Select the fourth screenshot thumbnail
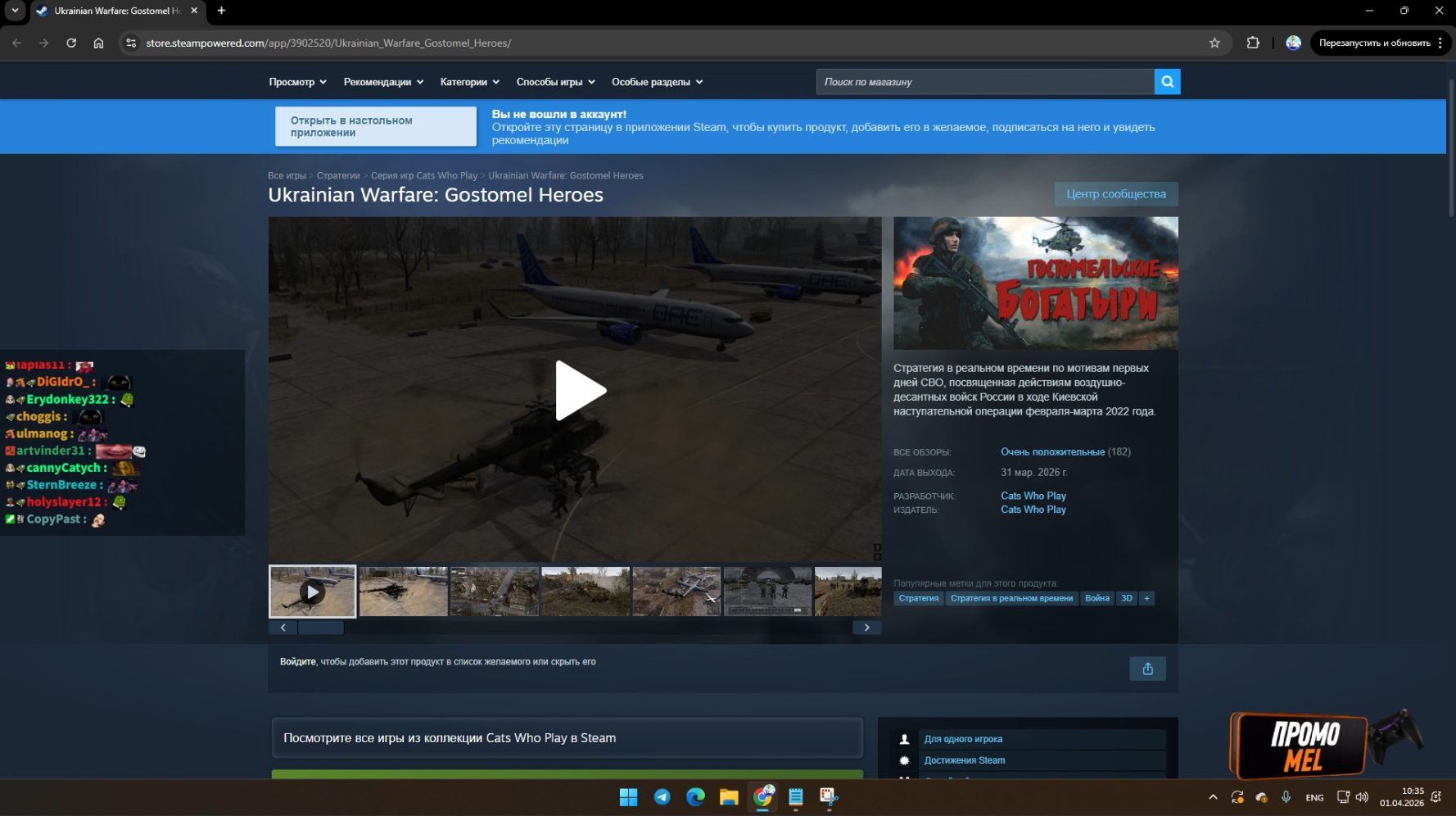Viewport: 1456px width, 816px height. pyautogui.click(x=586, y=592)
